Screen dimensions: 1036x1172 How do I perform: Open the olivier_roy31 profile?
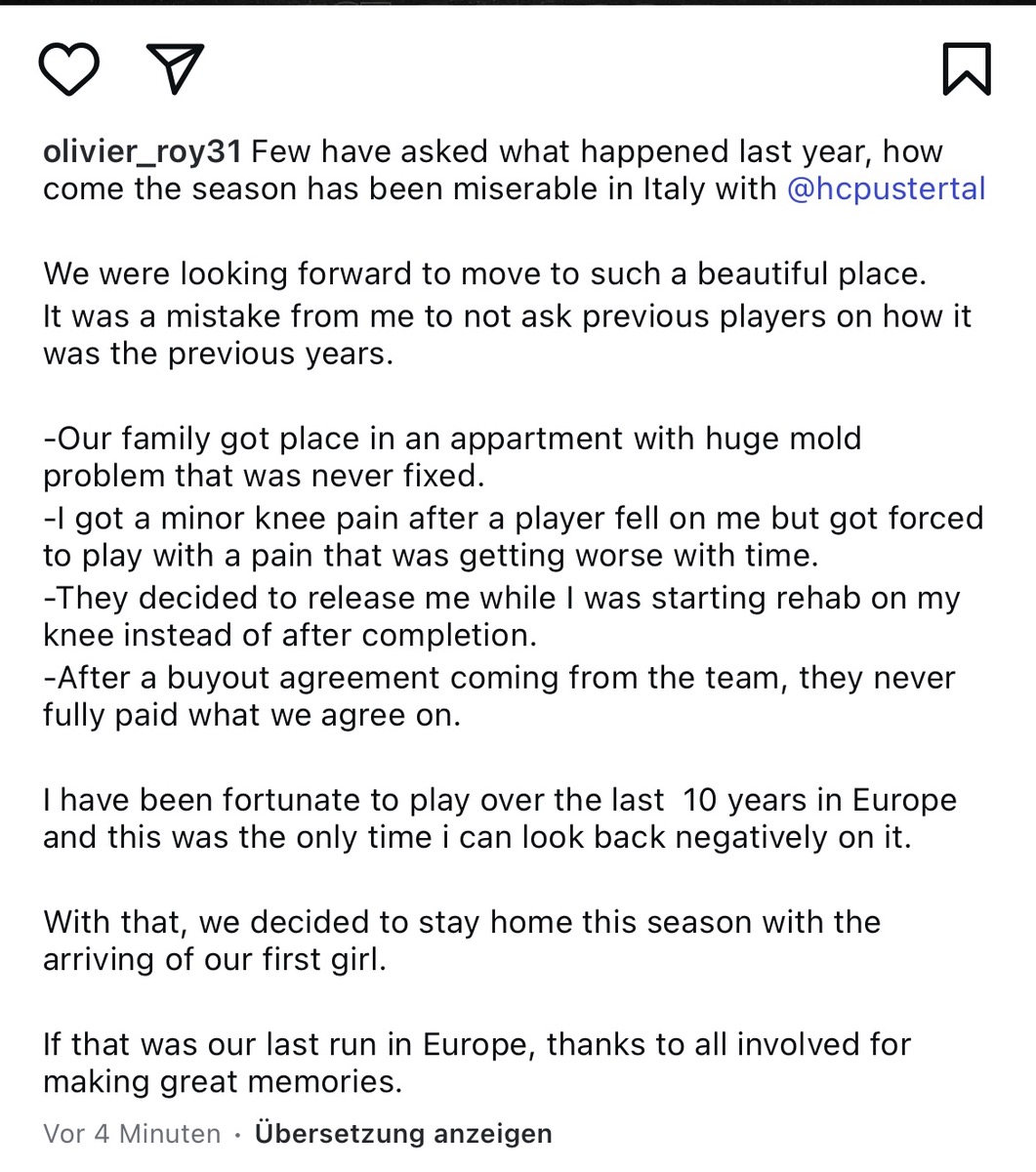143,151
